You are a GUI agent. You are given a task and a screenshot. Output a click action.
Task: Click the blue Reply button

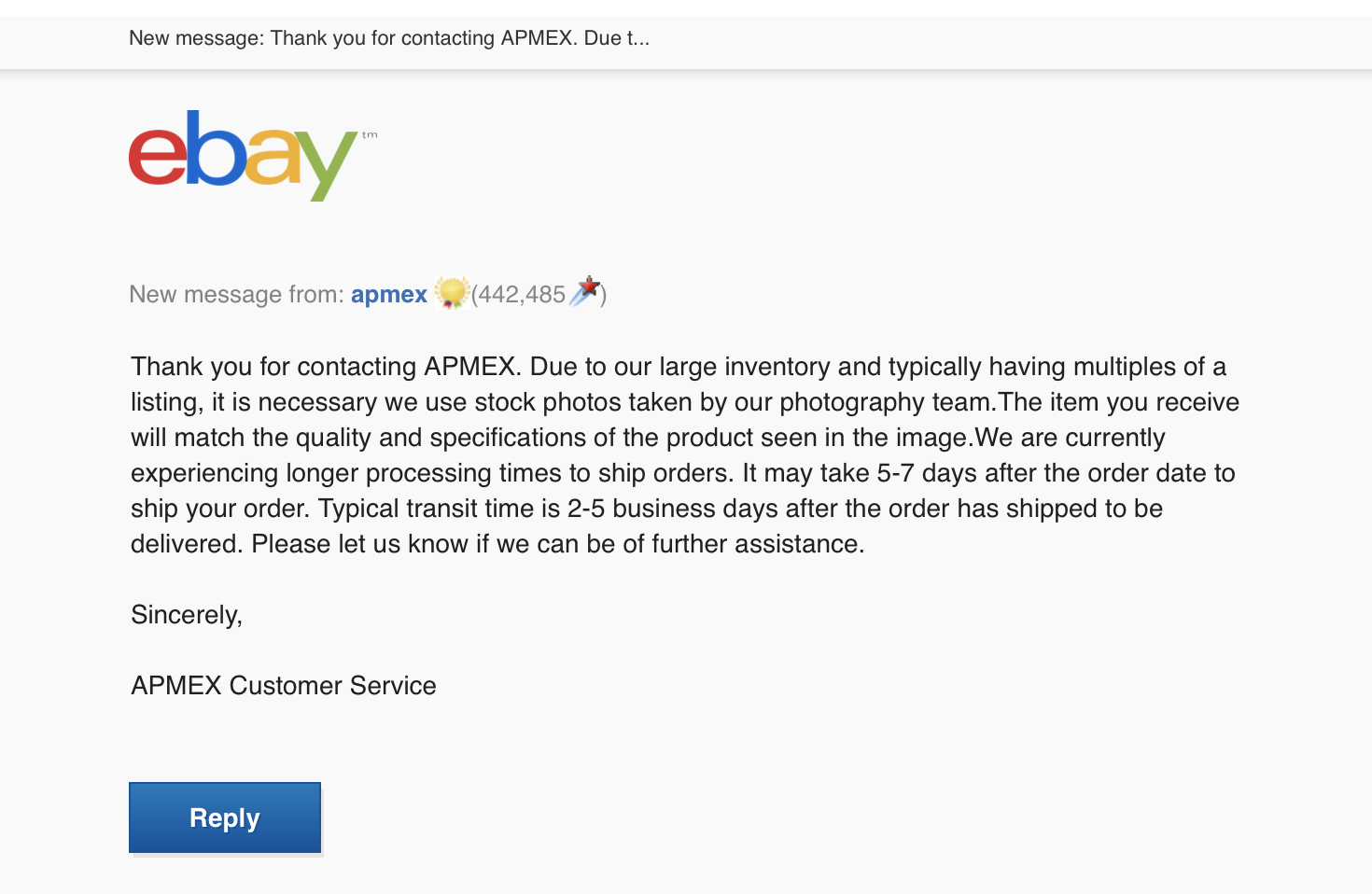point(225,817)
